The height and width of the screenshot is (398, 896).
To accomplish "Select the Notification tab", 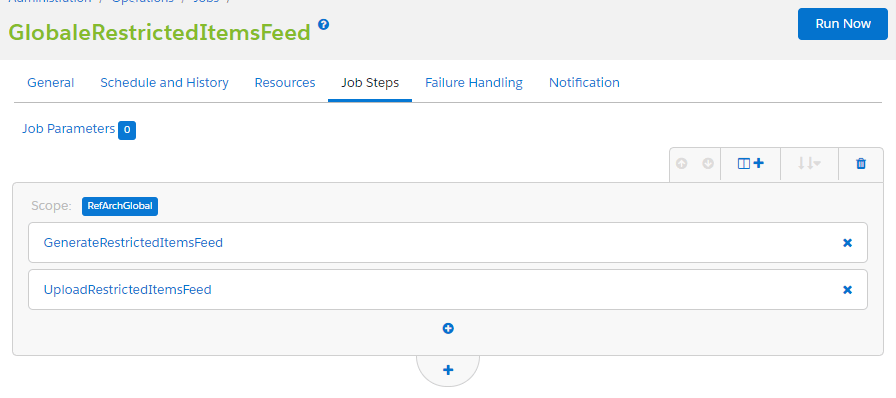I will [584, 82].
